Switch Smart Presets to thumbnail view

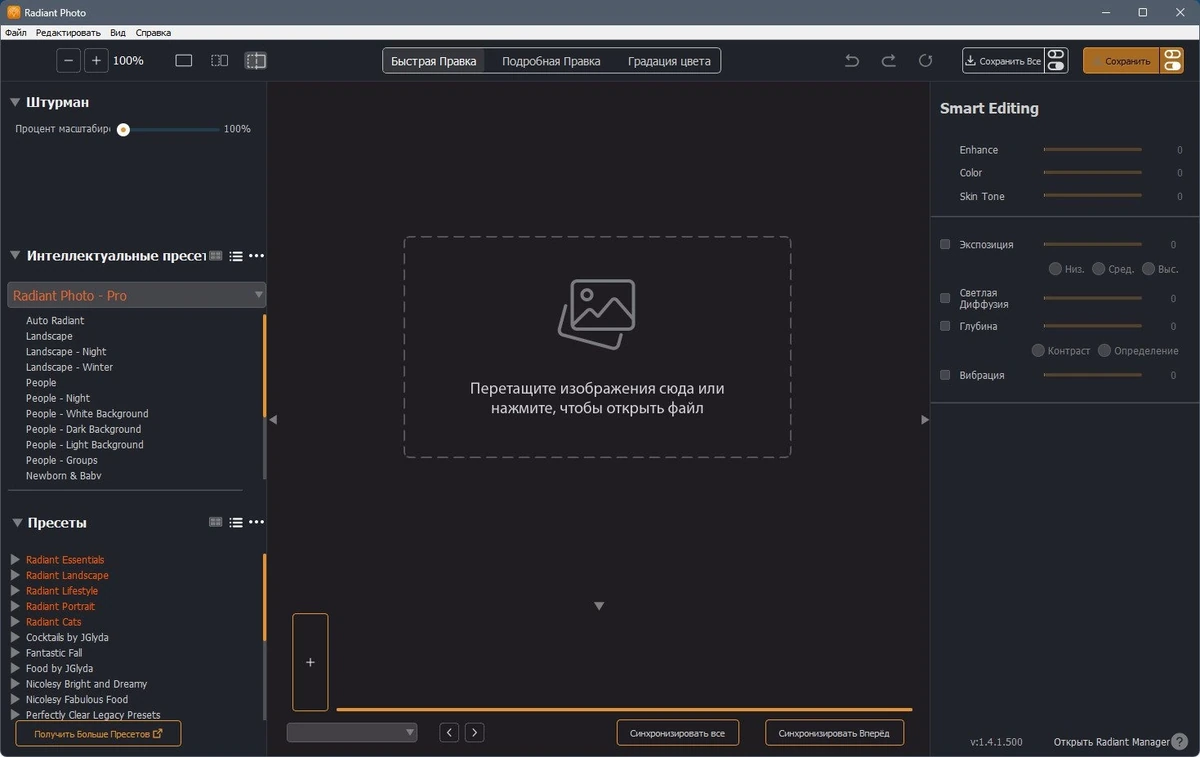216,256
